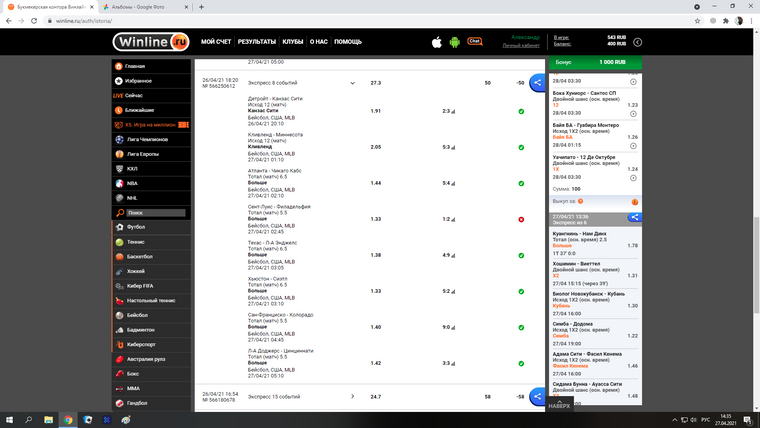Open the Chat support icon

click(475, 41)
